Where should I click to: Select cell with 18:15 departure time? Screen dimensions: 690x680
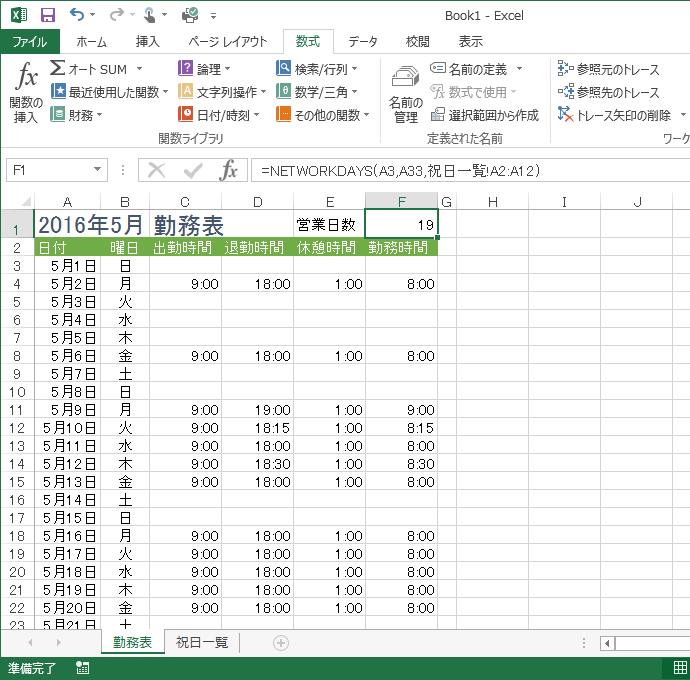(x=257, y=428)
